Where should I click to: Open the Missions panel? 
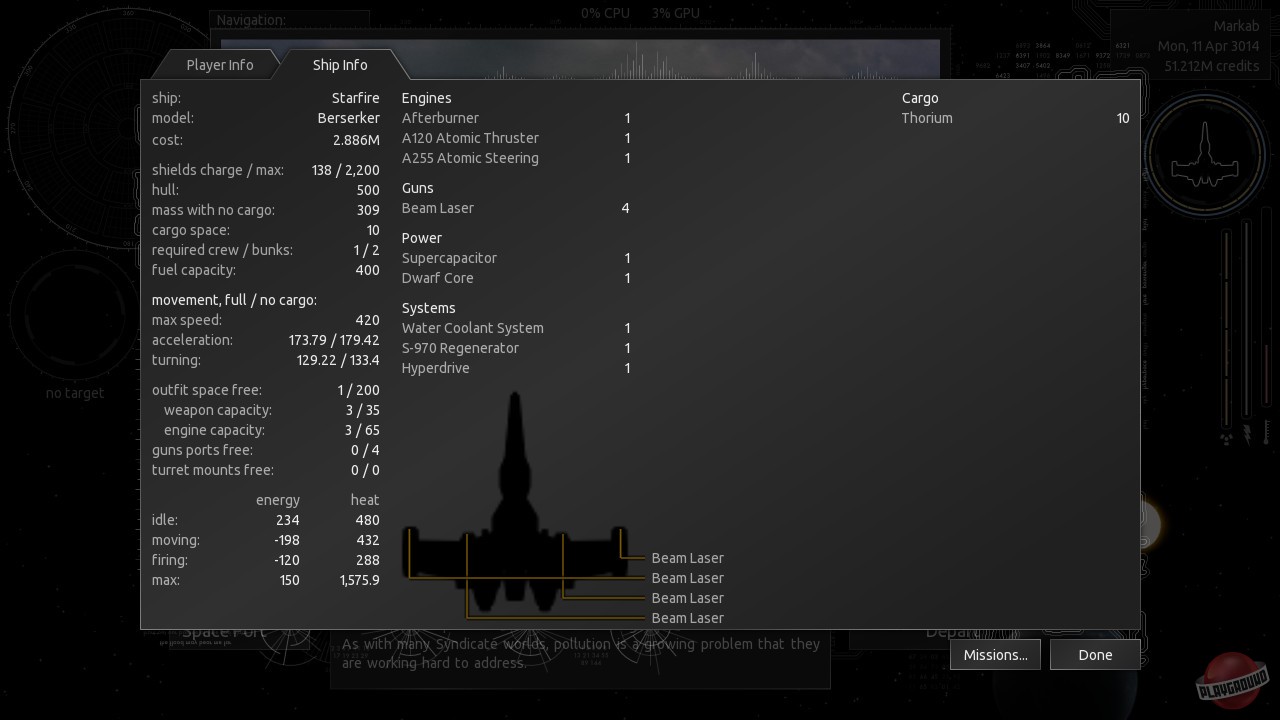tap(995, 655)
